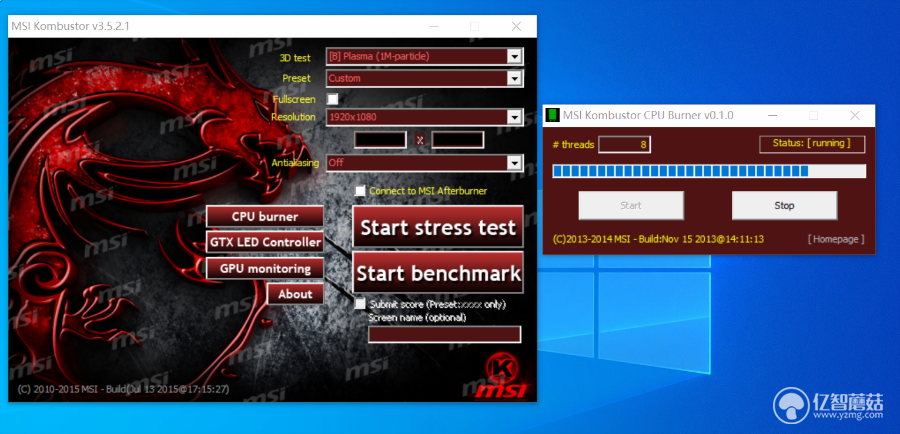Open the CPU burner tool
This screenshot has height=434, width=900.
(x=265, y=216)
